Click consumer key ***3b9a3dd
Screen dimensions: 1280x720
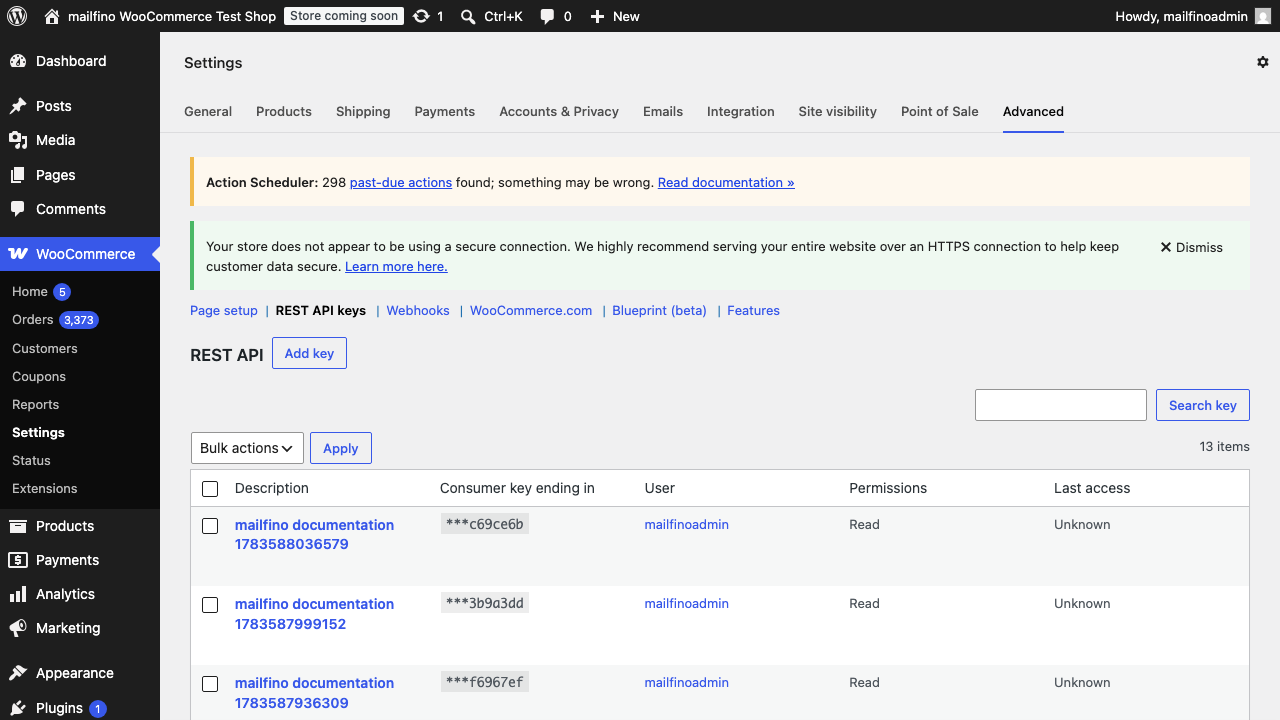click(485, 603)
